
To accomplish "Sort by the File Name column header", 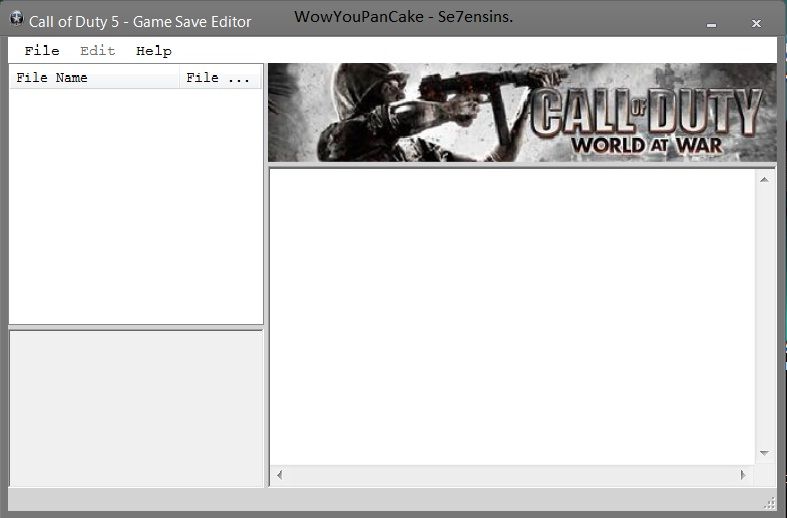I will point(94,77).
